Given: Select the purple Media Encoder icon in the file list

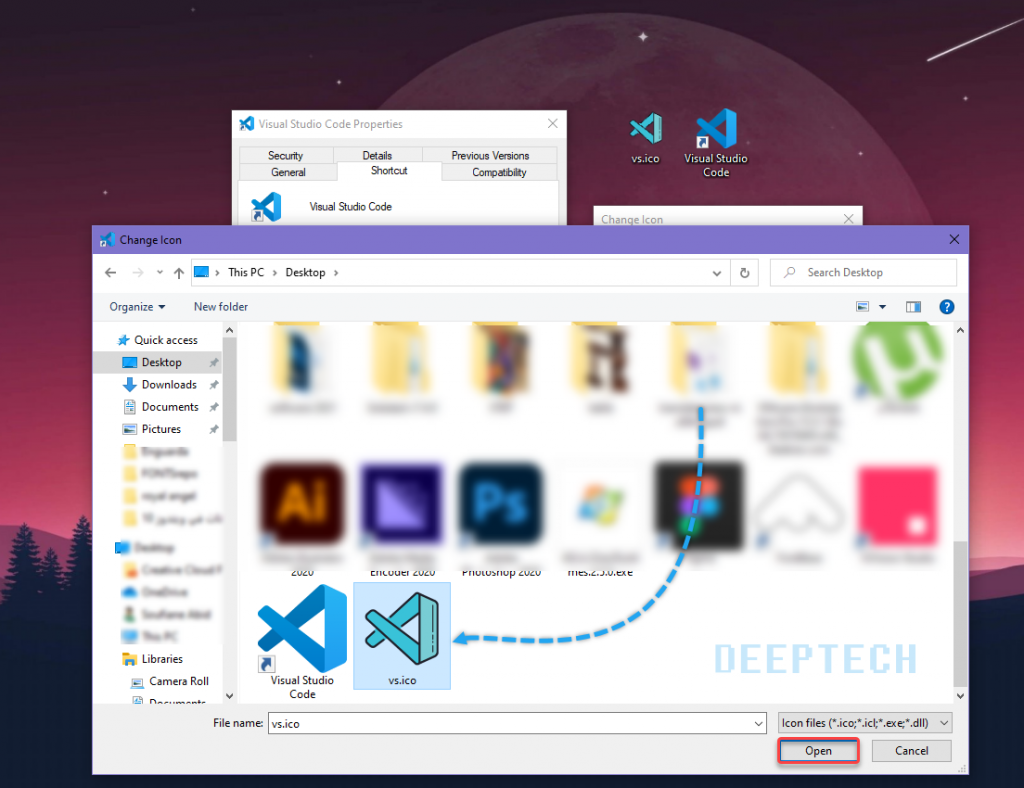Looking at the screenshot, I should point(402,503).
